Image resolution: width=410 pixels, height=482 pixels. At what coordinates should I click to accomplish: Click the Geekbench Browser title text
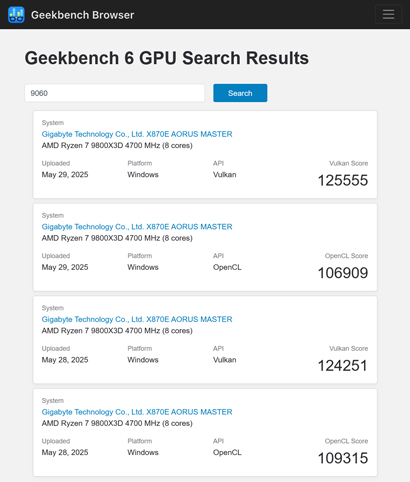click(82, 15)
